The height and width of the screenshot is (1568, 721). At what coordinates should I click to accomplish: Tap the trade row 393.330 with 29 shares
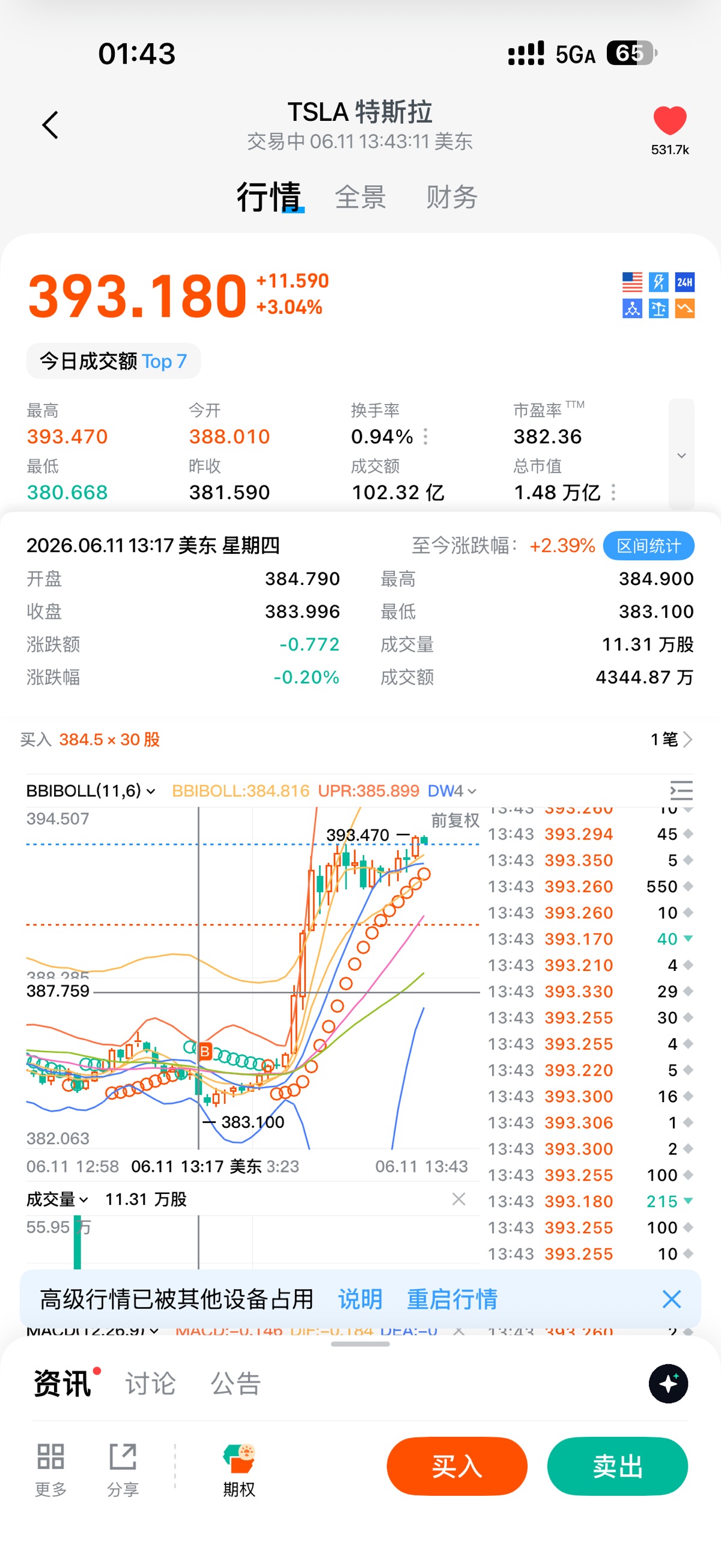590,991
